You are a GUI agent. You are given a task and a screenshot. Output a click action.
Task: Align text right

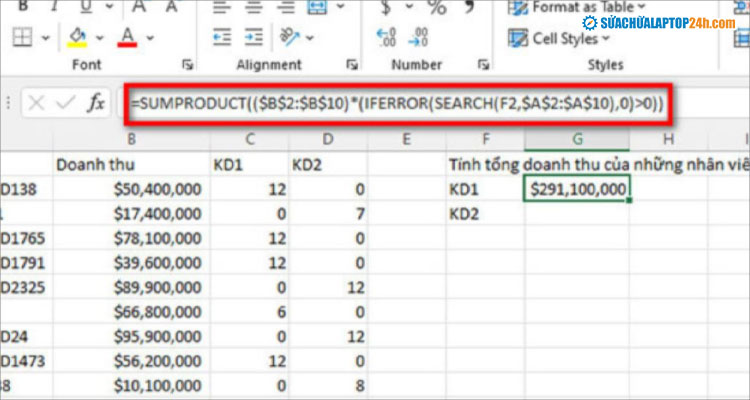pos(286,6)
